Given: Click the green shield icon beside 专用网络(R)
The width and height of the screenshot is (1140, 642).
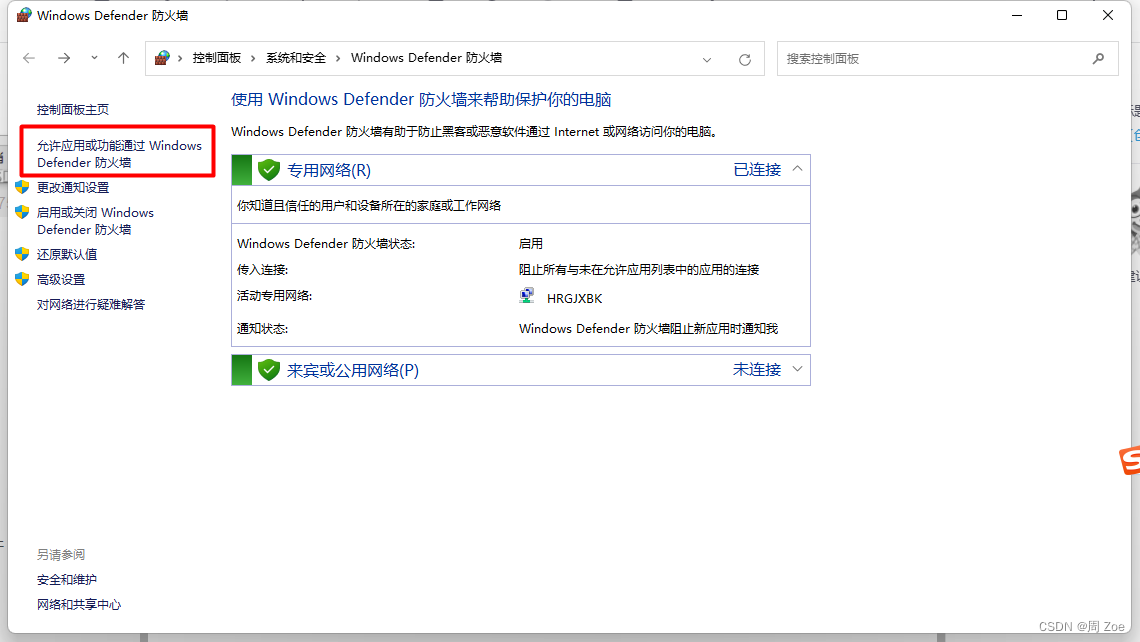Looking at the screenshot, I should tap(268, 169).
